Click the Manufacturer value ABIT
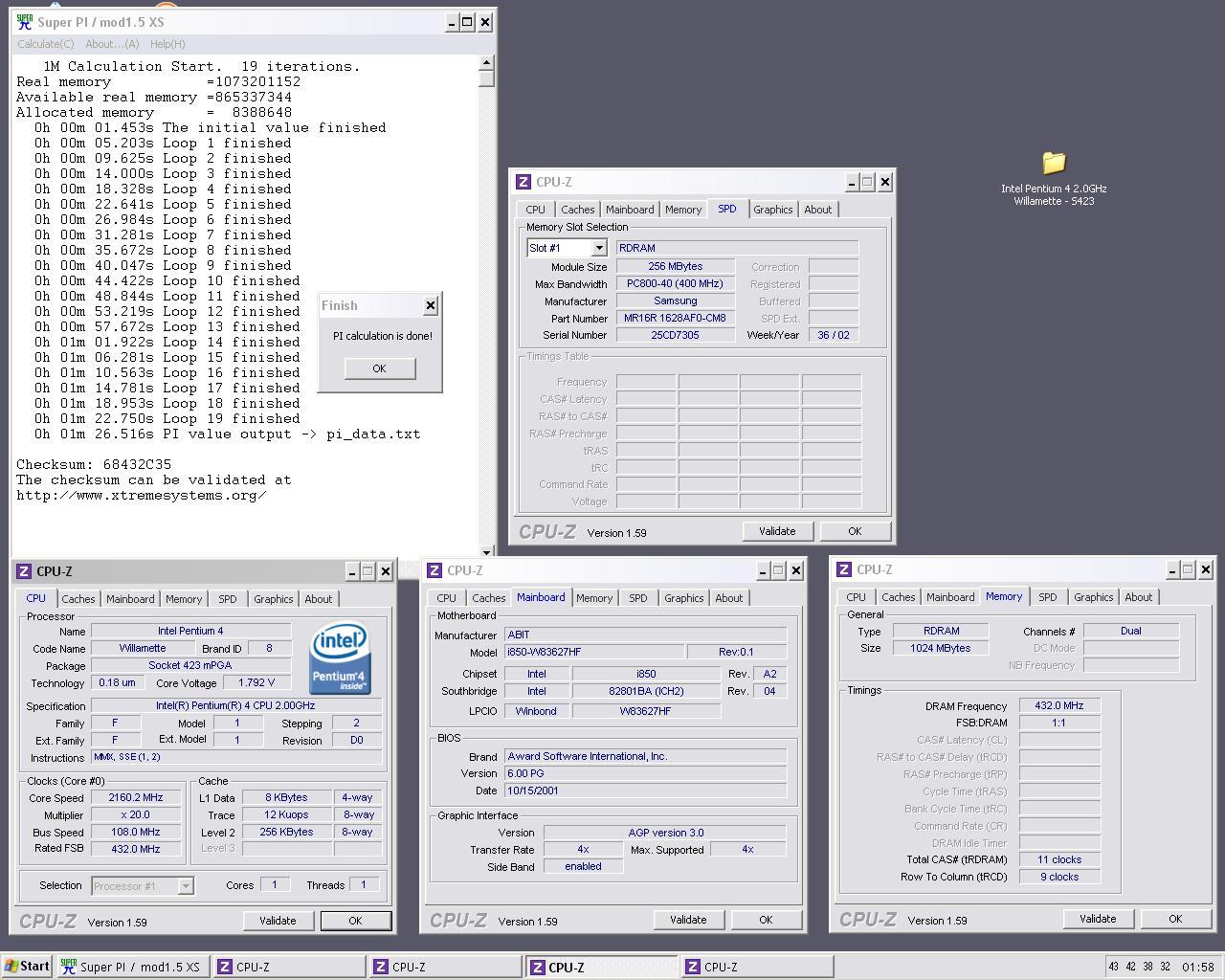The height and width of the screenshot is (980, 1225). [x=646, y=635]
